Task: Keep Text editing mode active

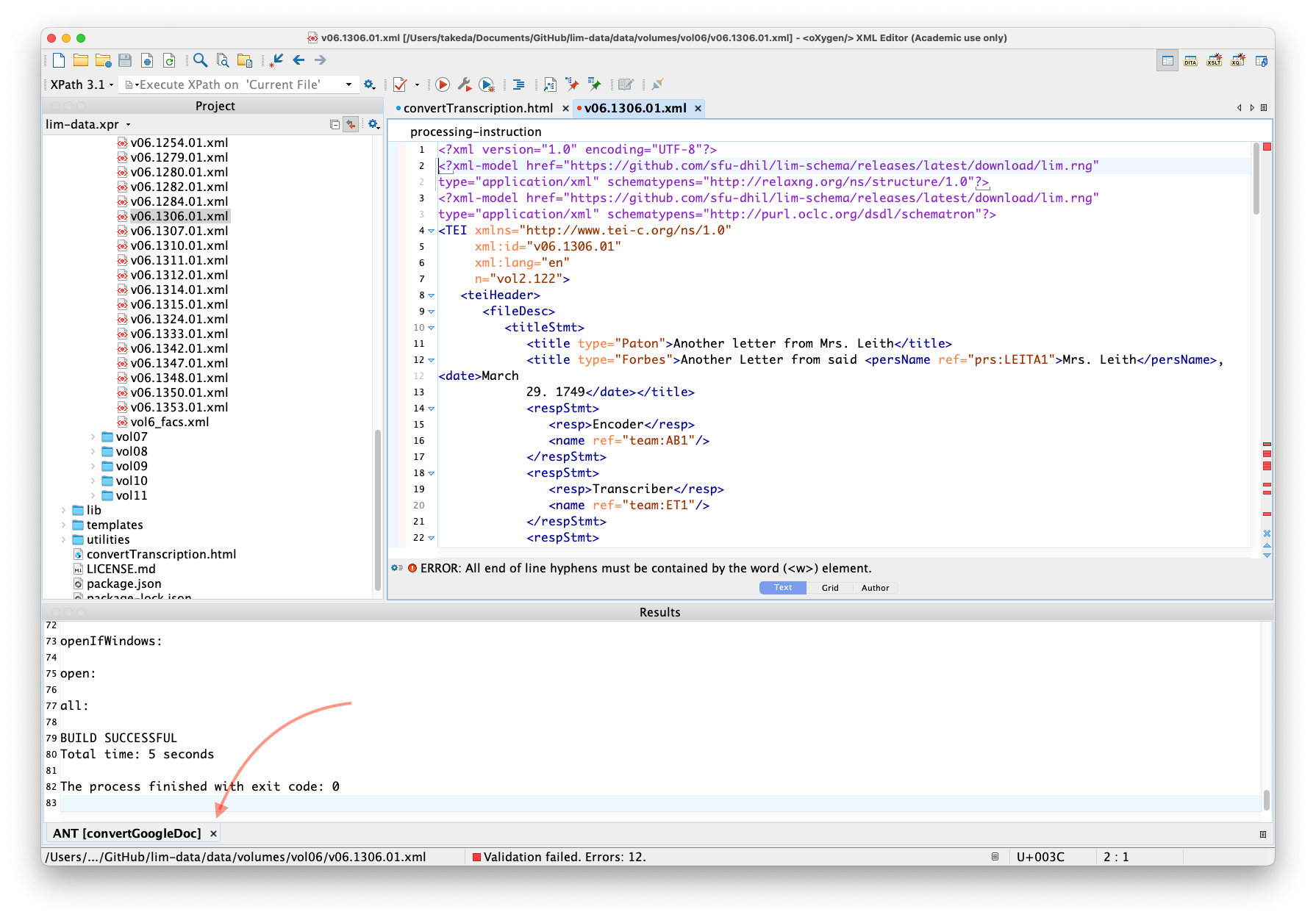Action: [x=782, y=587]
